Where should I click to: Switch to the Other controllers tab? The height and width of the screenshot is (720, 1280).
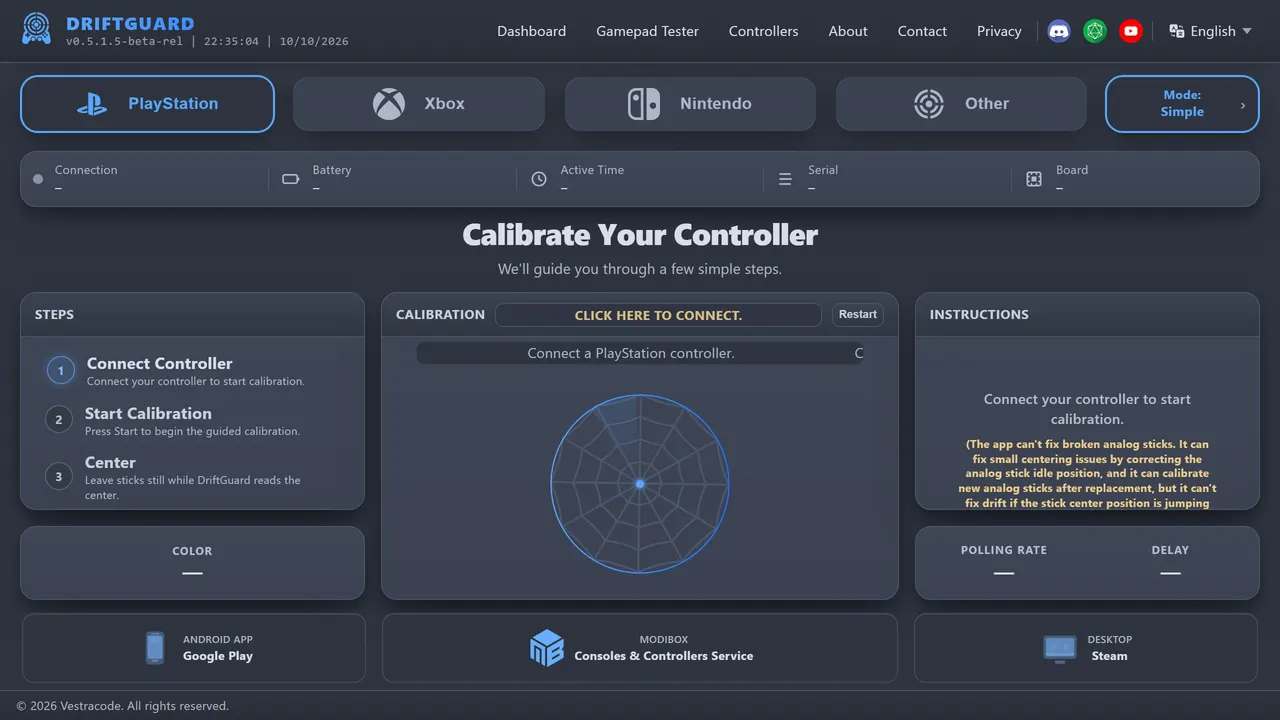point(961,104)
